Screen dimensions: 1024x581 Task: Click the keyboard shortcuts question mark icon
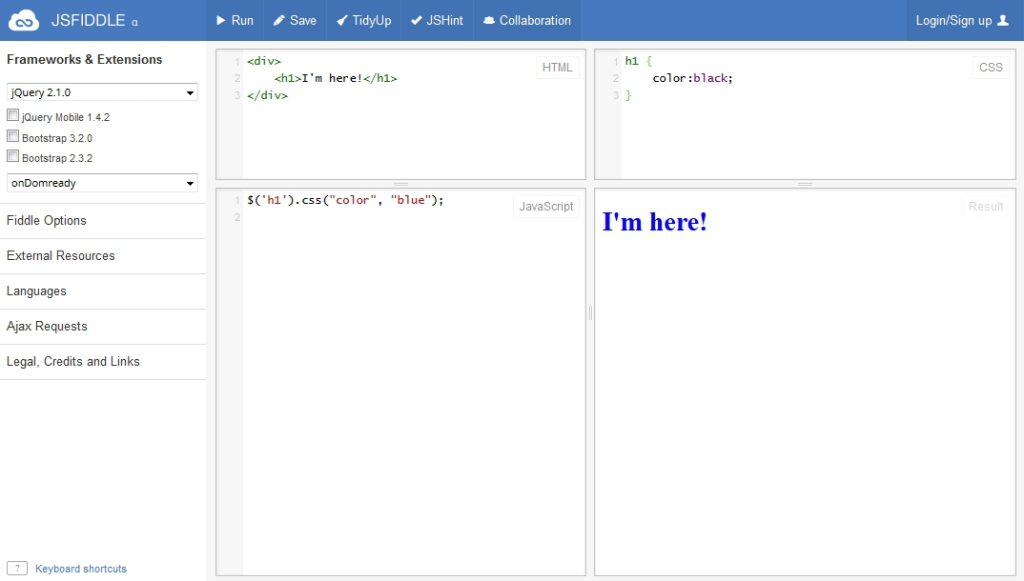pyautogui.click(x=17, y=568)
